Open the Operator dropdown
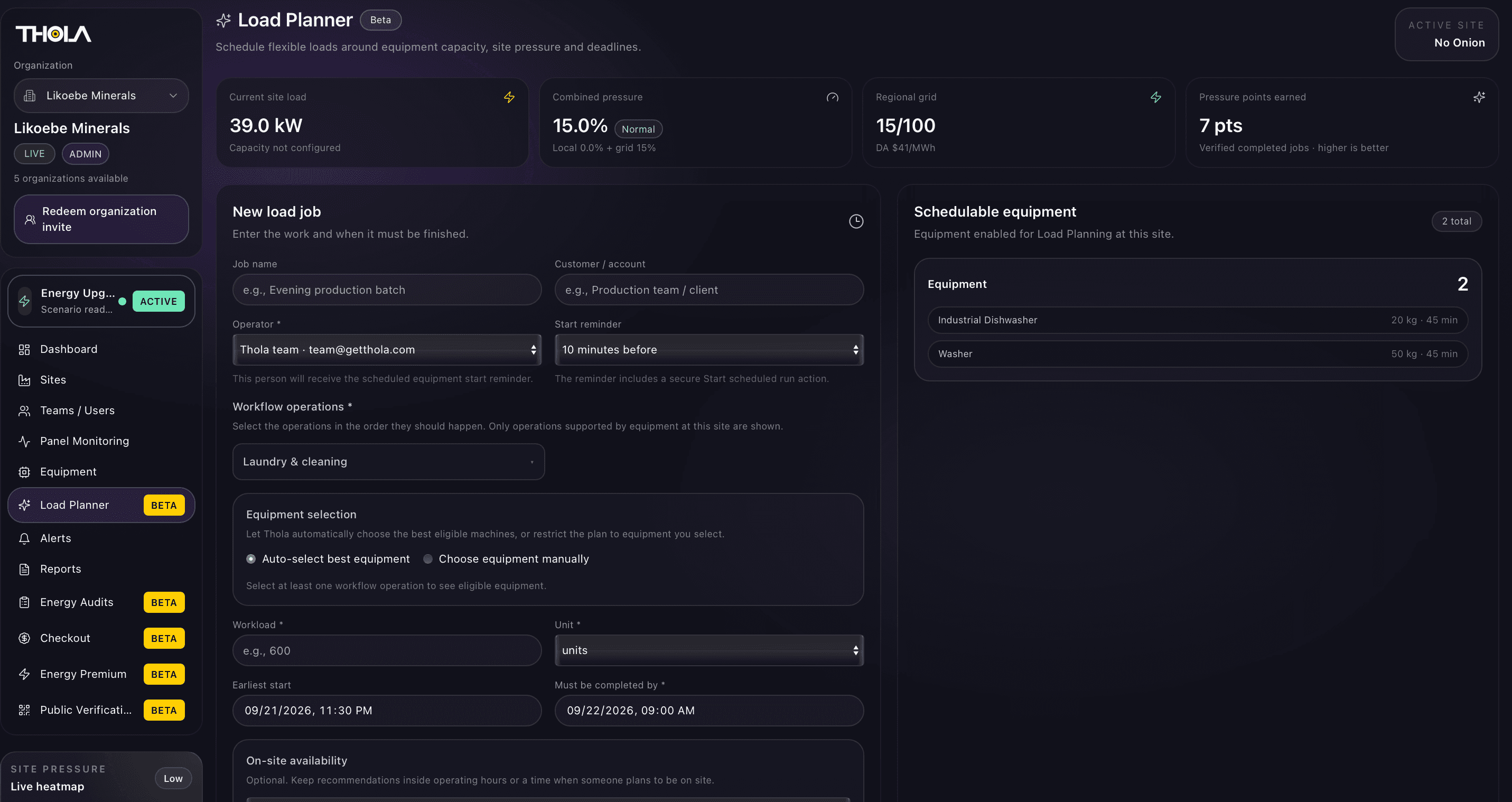Viewport: 1512px width, 802px height. [x=387, y=350]
